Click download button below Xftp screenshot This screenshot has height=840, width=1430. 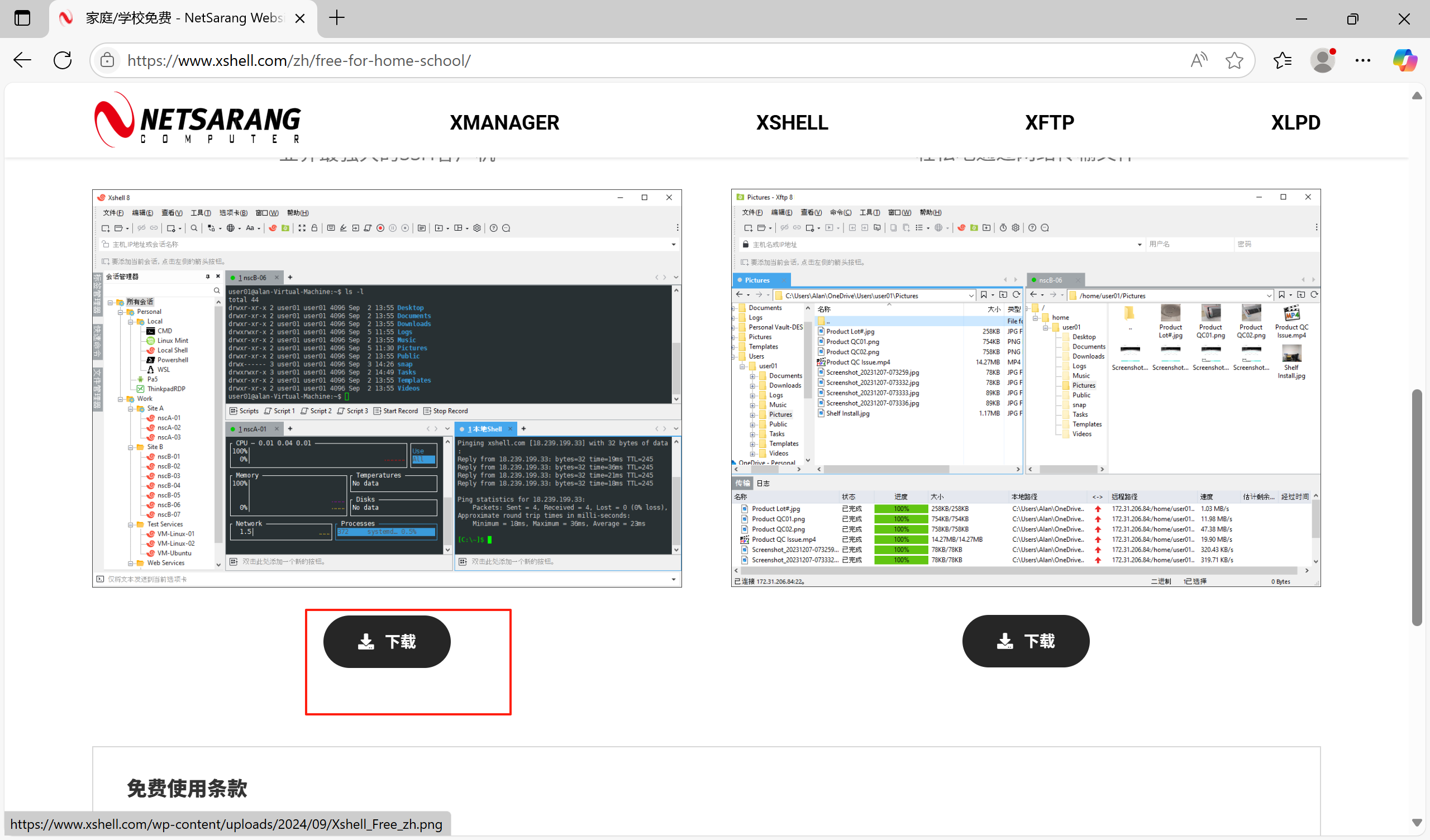(1026, 641)
